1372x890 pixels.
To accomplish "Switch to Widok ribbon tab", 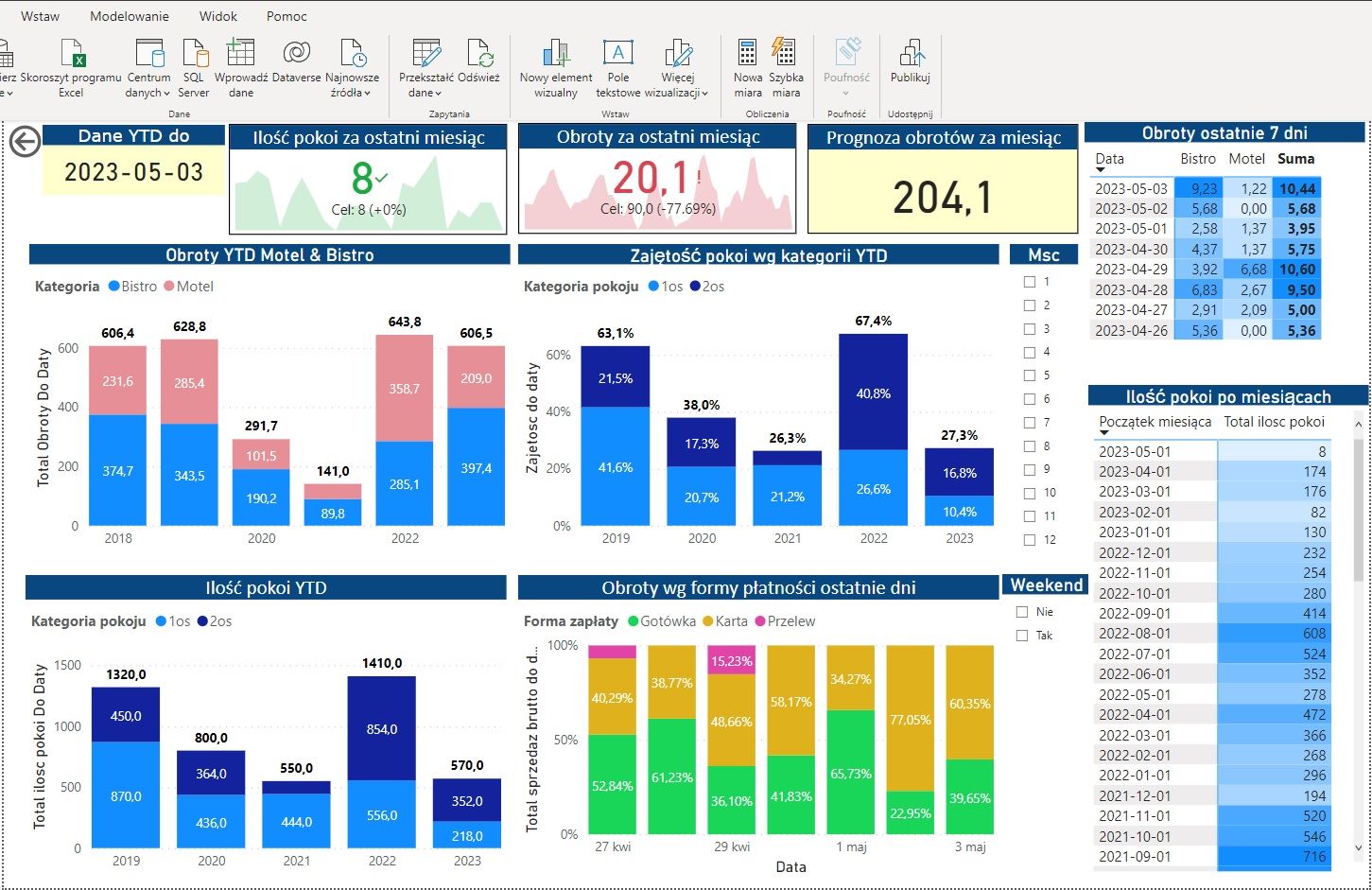I will (x=218, y=16).
